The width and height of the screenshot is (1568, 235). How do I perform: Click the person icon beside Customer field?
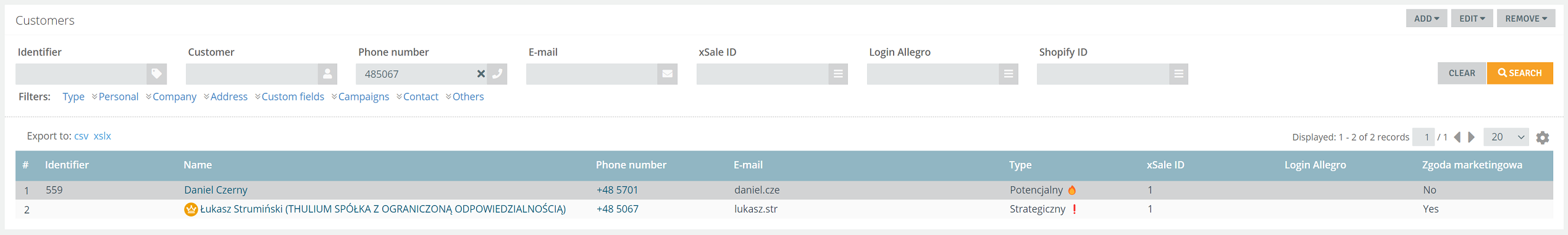point(327,74)
